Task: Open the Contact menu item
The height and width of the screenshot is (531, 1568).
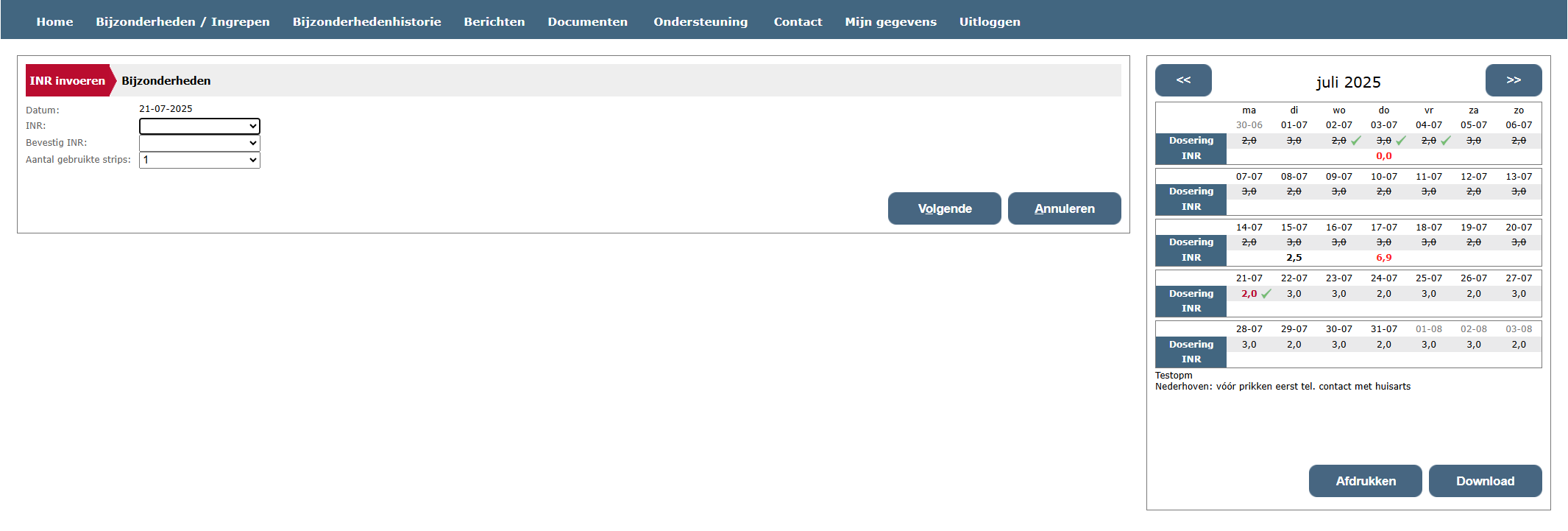Action: click(798, 21)
